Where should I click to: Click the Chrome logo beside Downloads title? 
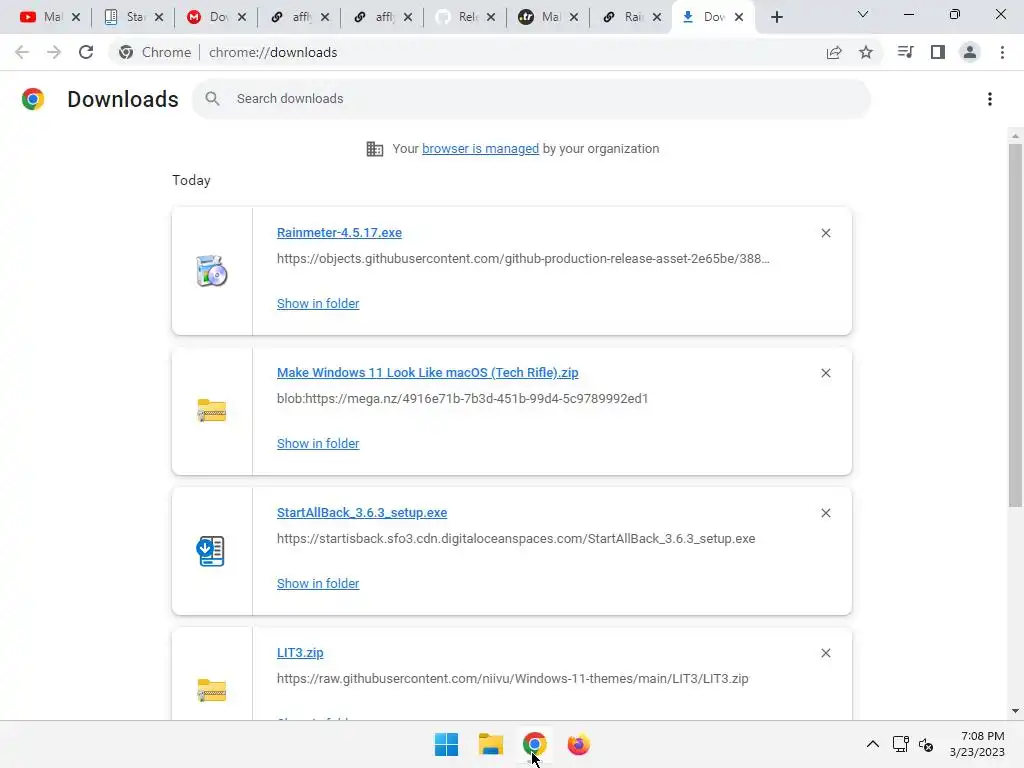(x=33, y=99)
